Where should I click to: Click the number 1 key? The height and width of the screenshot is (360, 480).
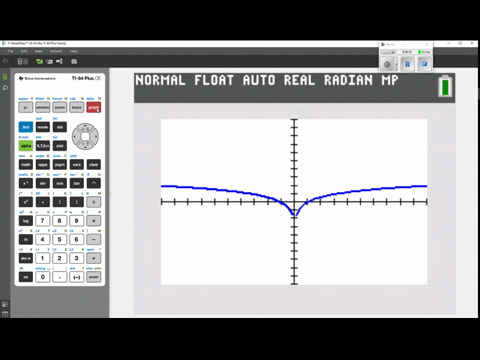coord(43,258)
